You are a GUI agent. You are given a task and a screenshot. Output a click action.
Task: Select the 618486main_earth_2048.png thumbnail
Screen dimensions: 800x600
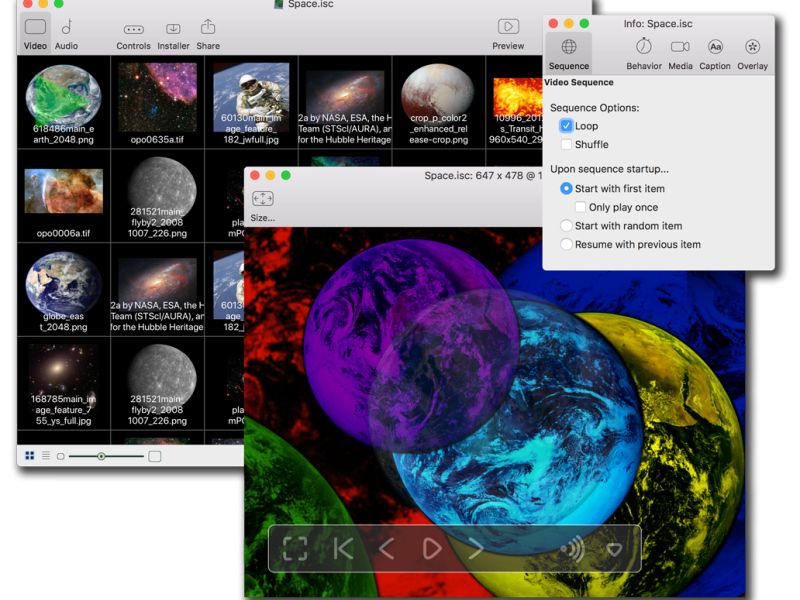tap(63, 102)
